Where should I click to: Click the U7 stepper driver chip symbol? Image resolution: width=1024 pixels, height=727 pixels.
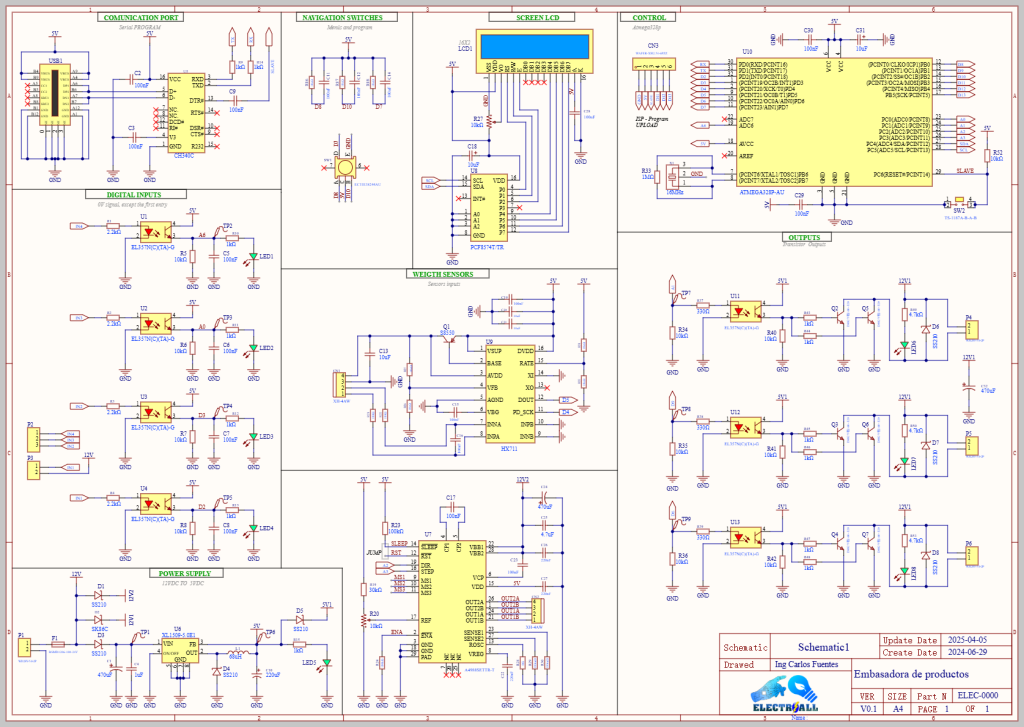tap(452, 601)
